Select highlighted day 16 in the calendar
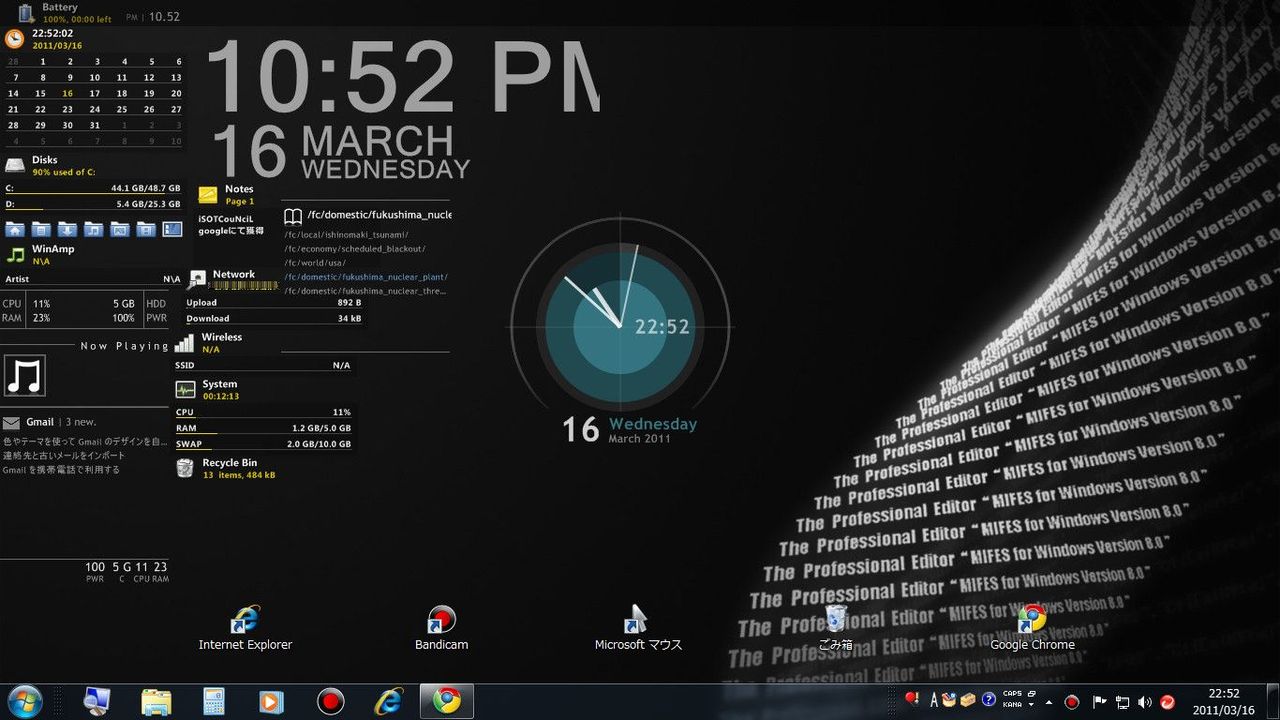 pos(67,93)
